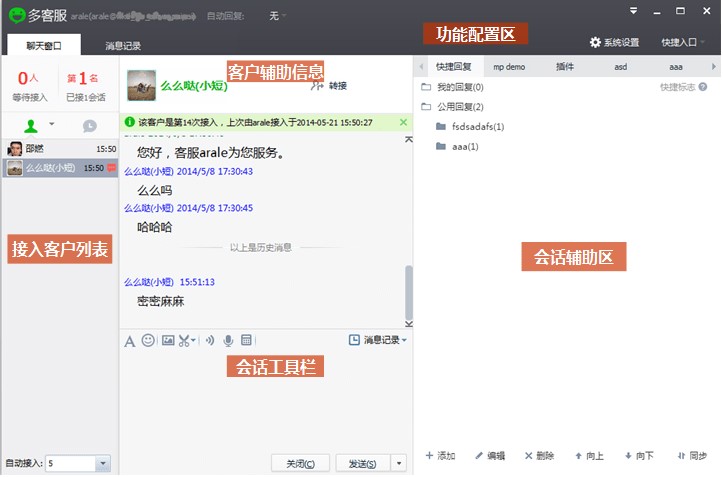This screenshot has width=723, height=477.
Task: Open the font style (A) tool
Action: (129, 341)
